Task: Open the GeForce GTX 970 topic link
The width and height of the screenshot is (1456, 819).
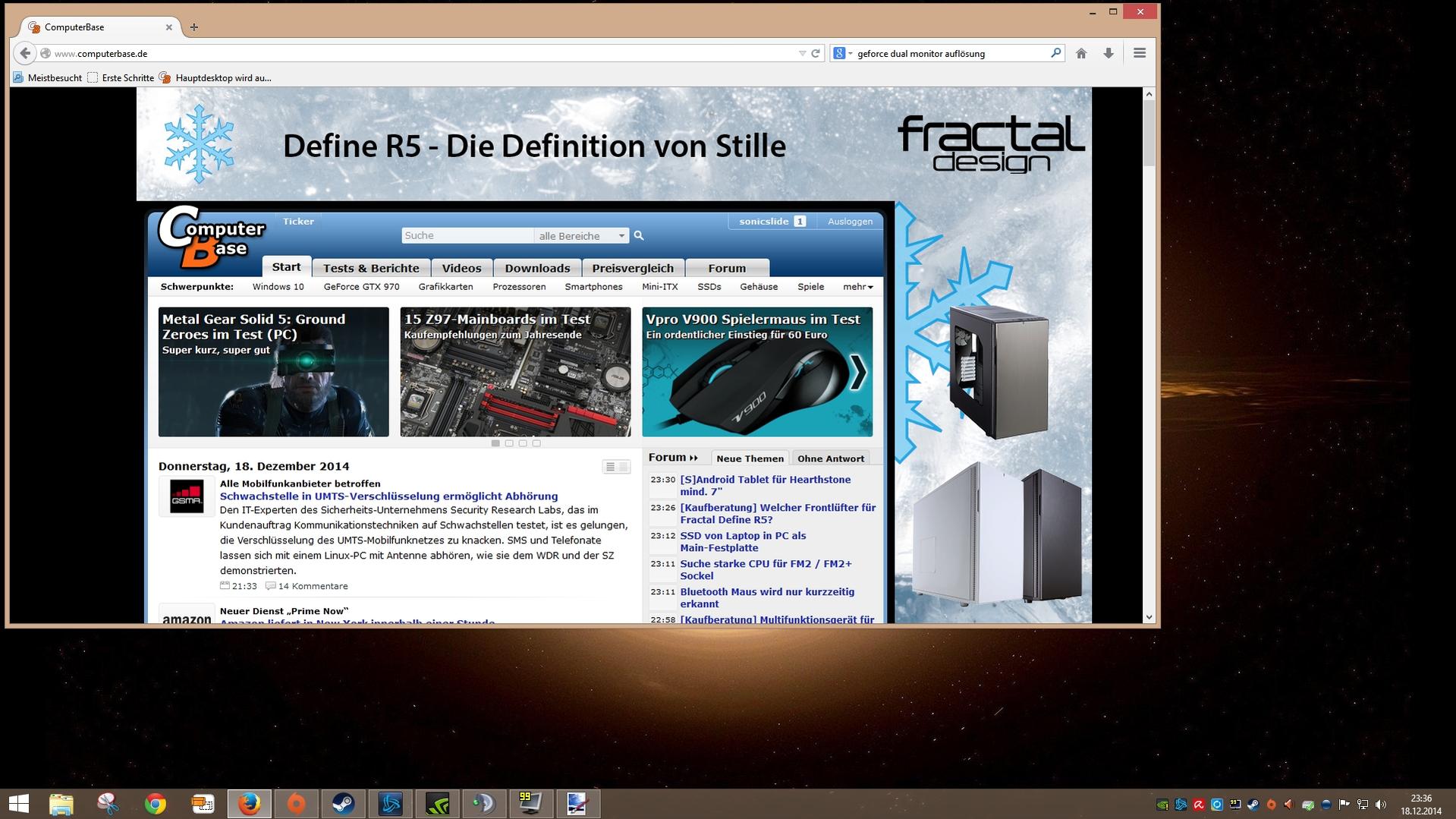Action: pyautogui.click(x=361, y=287)
